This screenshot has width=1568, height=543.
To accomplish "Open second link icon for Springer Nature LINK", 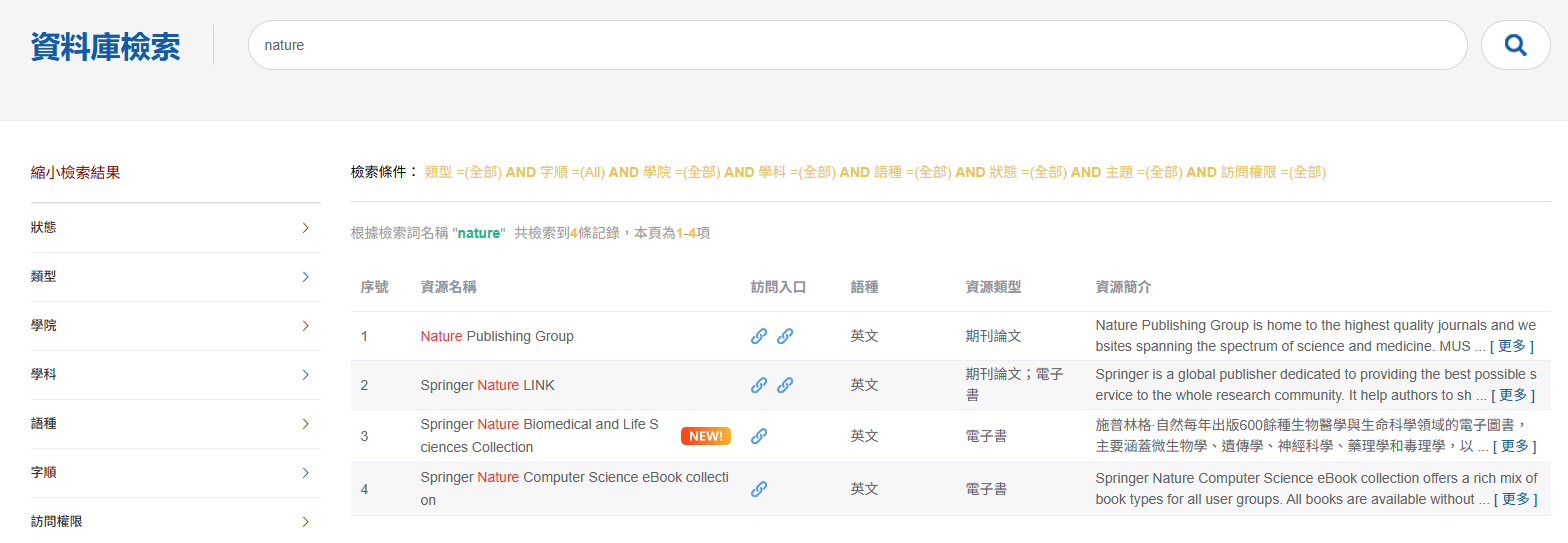I will click(785, 385).
